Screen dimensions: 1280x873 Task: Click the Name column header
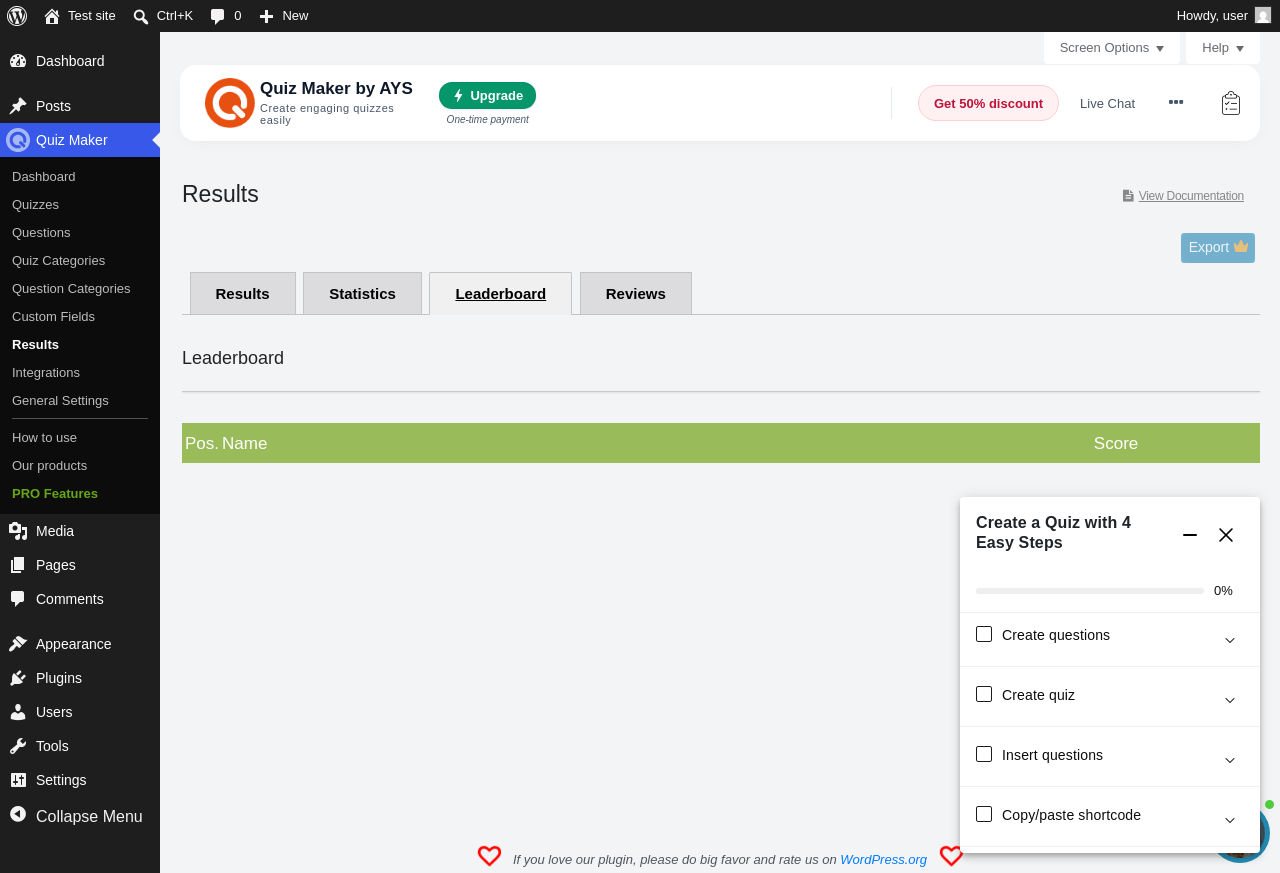tap(244, 443)
